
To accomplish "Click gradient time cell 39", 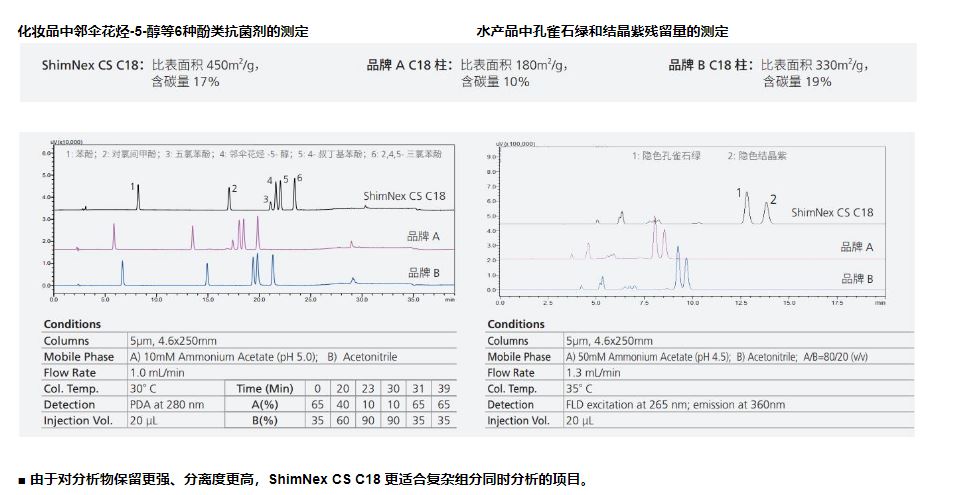I will coord(444,388).
